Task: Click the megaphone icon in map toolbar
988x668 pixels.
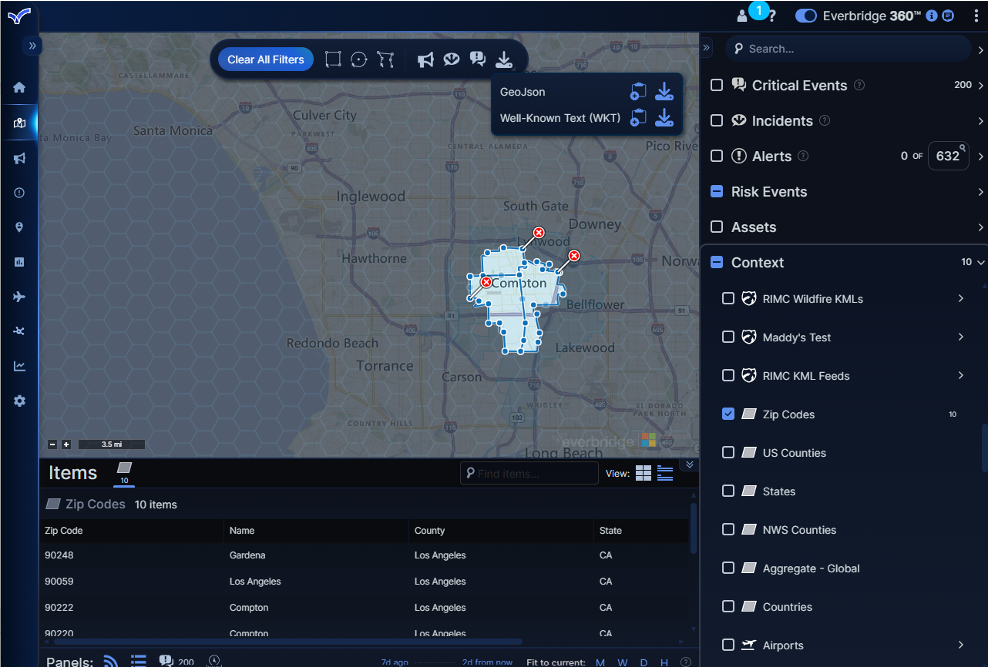Action: (x=426, y=60)
